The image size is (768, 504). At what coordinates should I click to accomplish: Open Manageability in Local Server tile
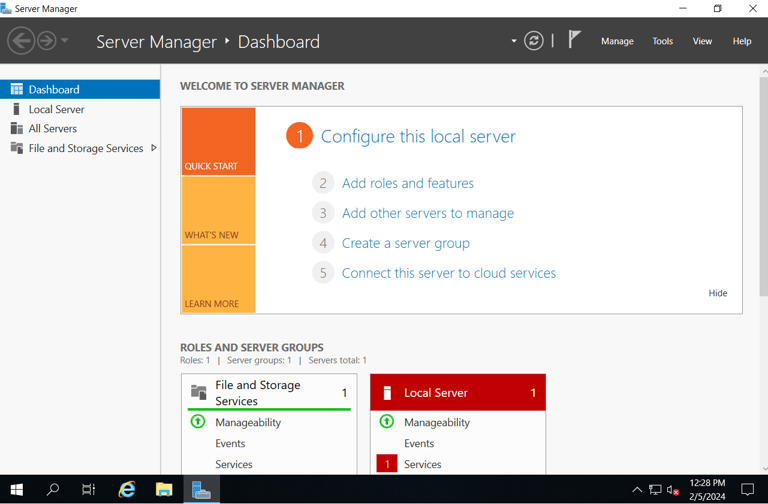[437, 422]
